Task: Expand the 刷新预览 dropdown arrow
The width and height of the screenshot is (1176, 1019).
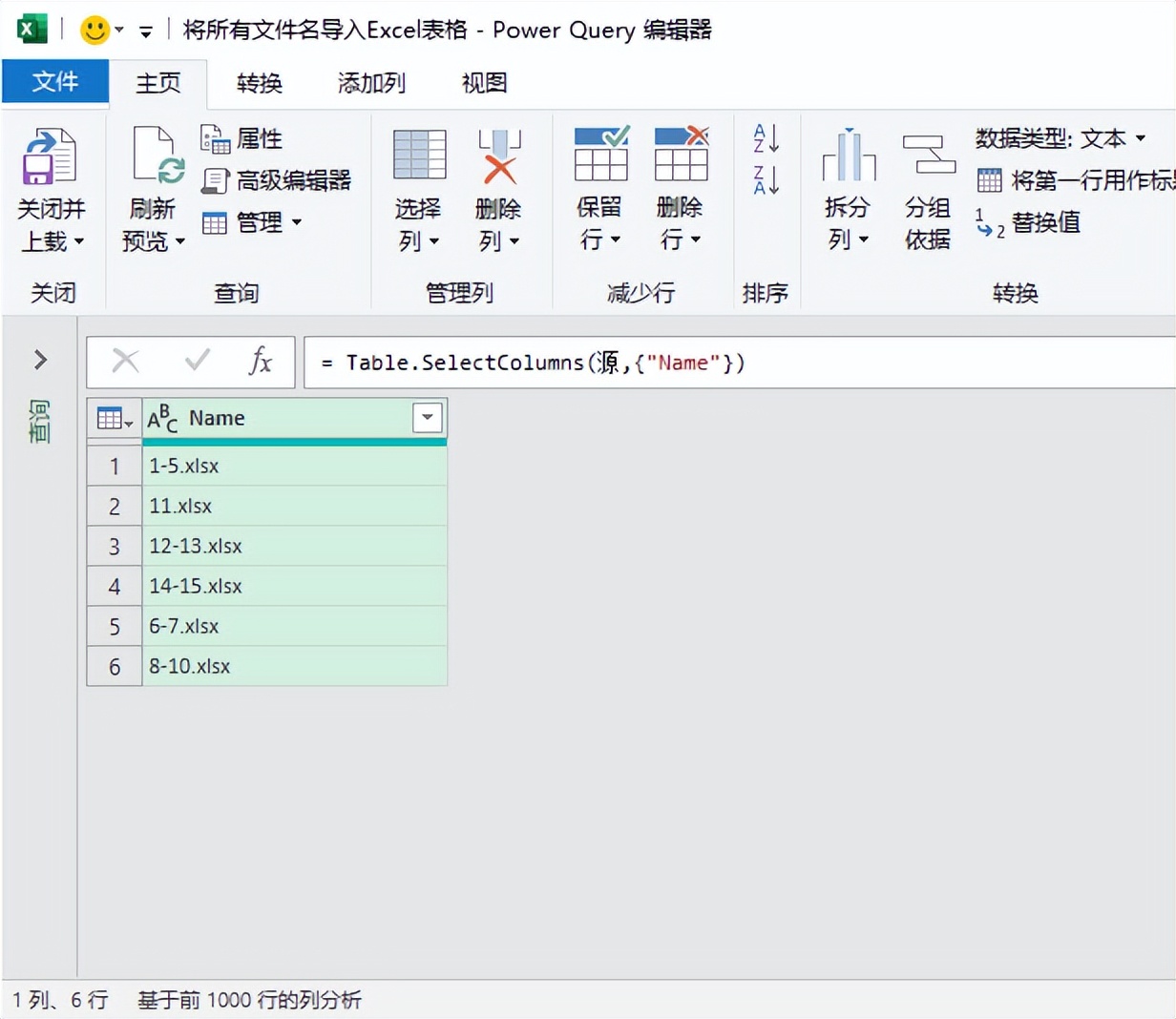Action: [179, 241]
